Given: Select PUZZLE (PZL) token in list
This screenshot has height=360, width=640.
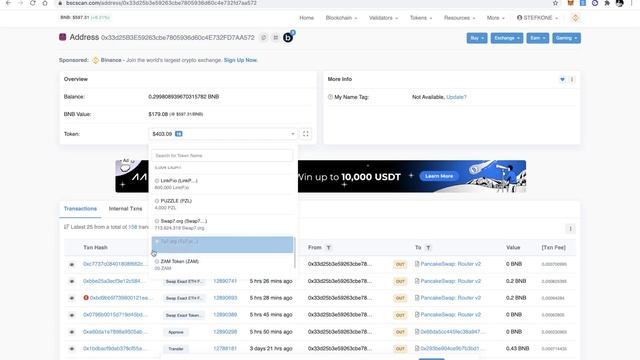Looking at the screenshot, I should pyautogui.click(x=223, y=204).
